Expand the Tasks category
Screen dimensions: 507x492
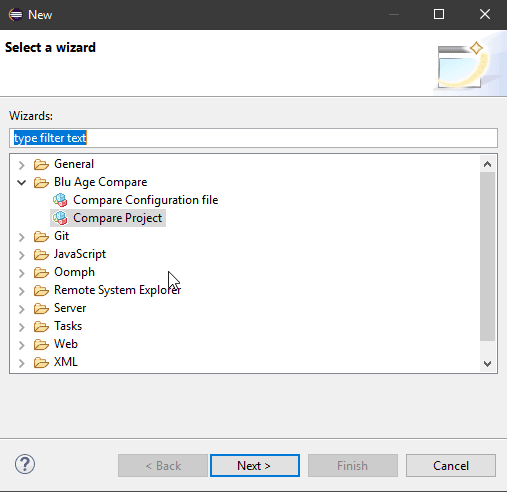click(x=22, y=327)
